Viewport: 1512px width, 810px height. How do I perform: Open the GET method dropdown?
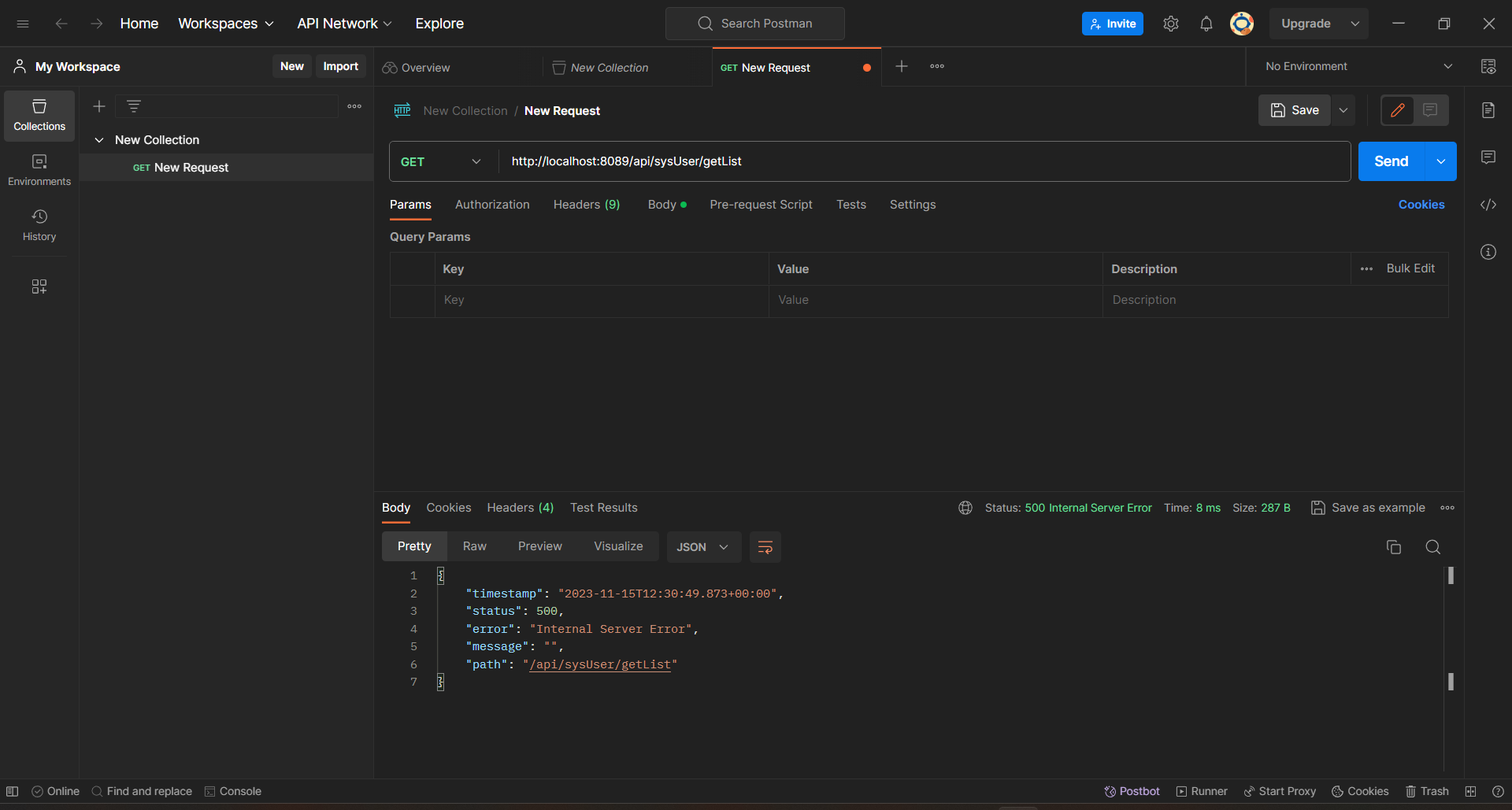point(443,161)
